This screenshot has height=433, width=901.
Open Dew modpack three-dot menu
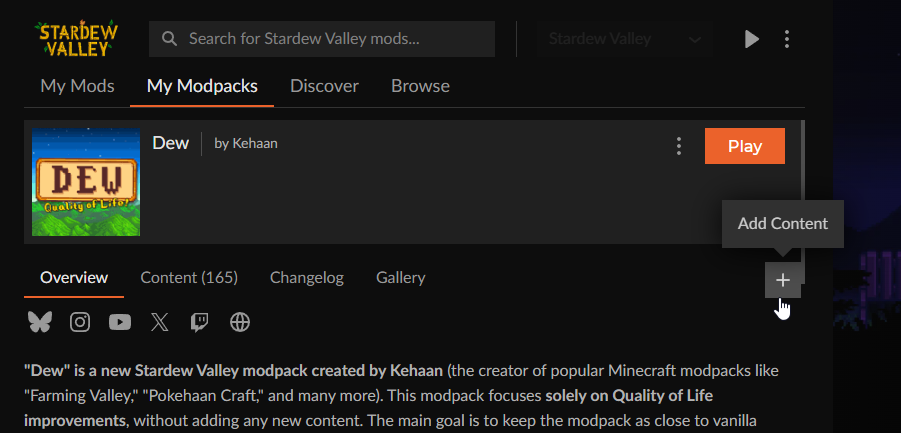tap(679, 146)
